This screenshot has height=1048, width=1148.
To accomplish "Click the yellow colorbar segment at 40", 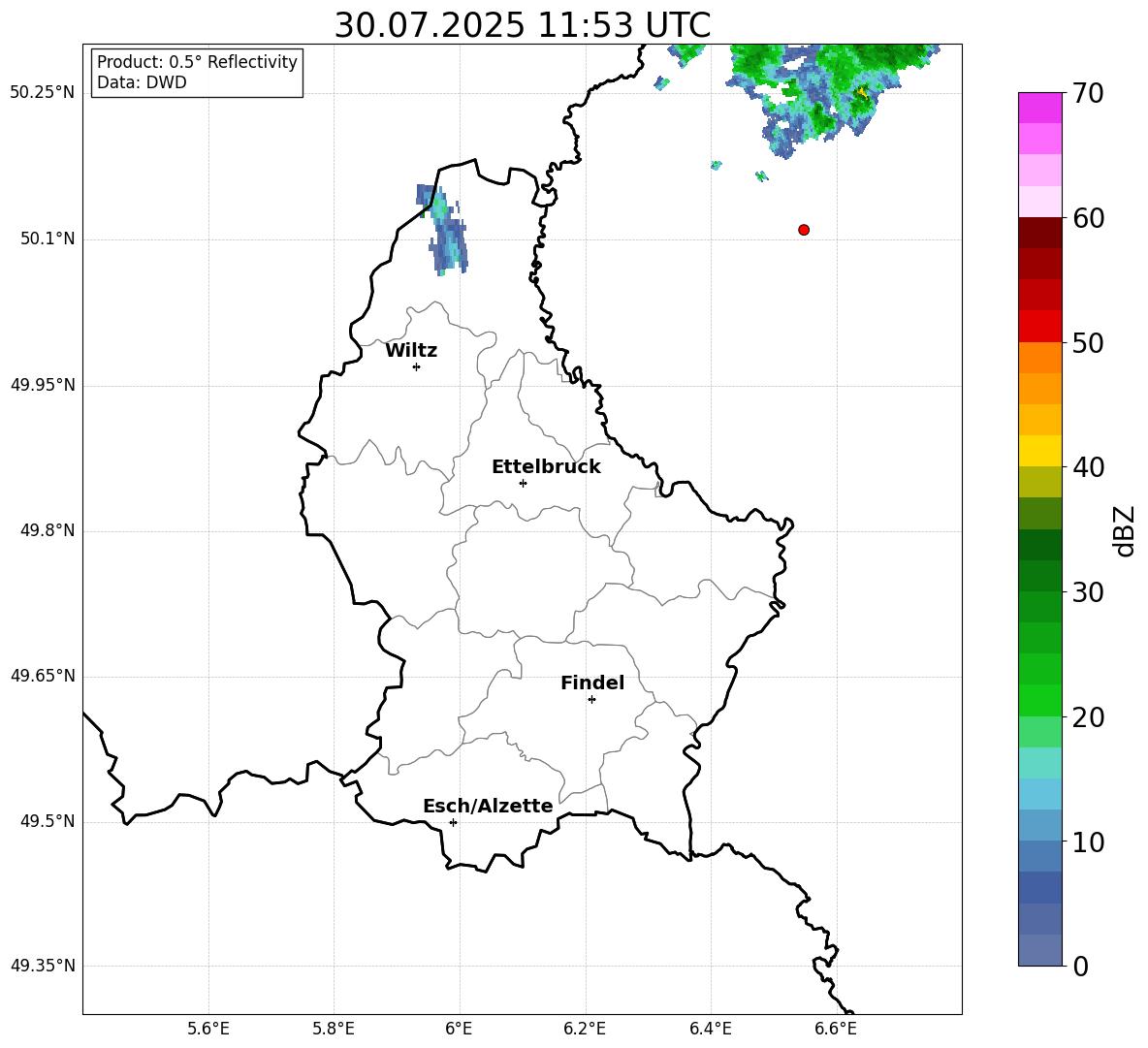I will point(1039,451).
